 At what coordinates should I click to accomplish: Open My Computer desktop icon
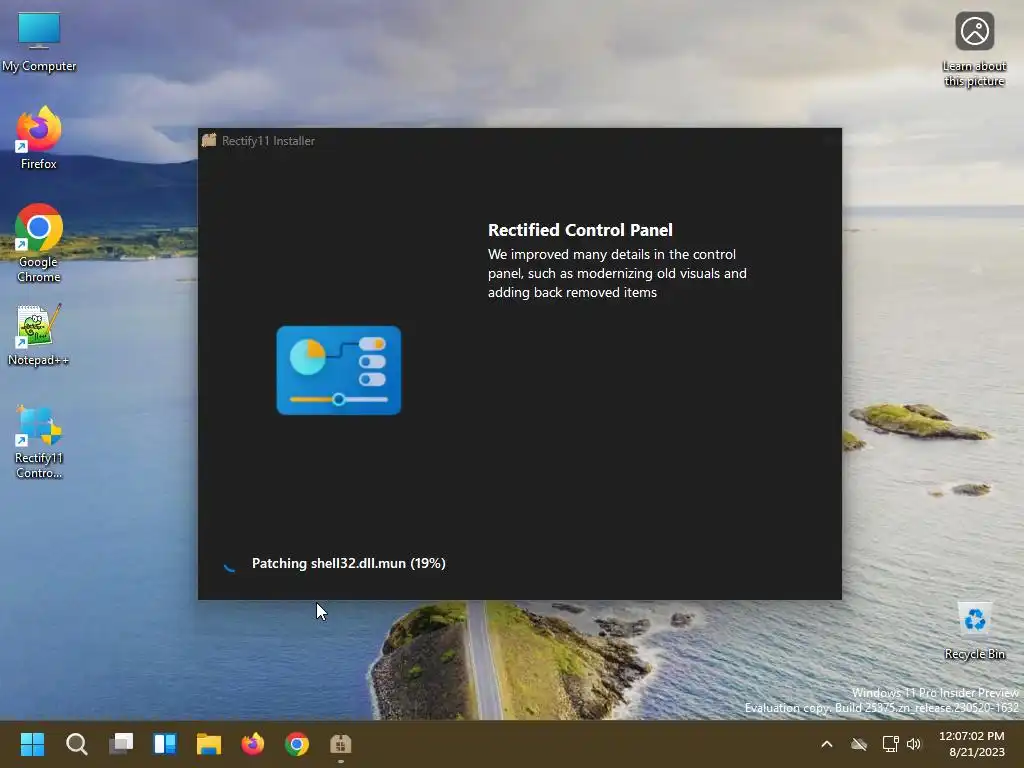[x=39, y=40]
